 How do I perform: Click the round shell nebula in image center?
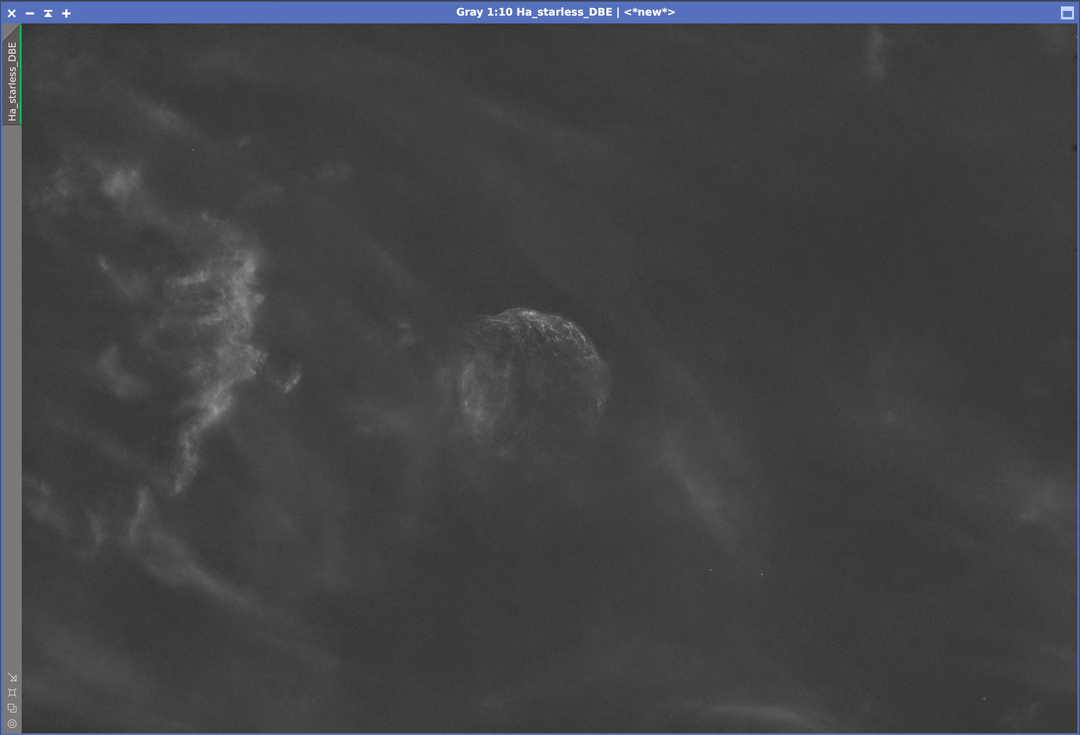[534, 375]
